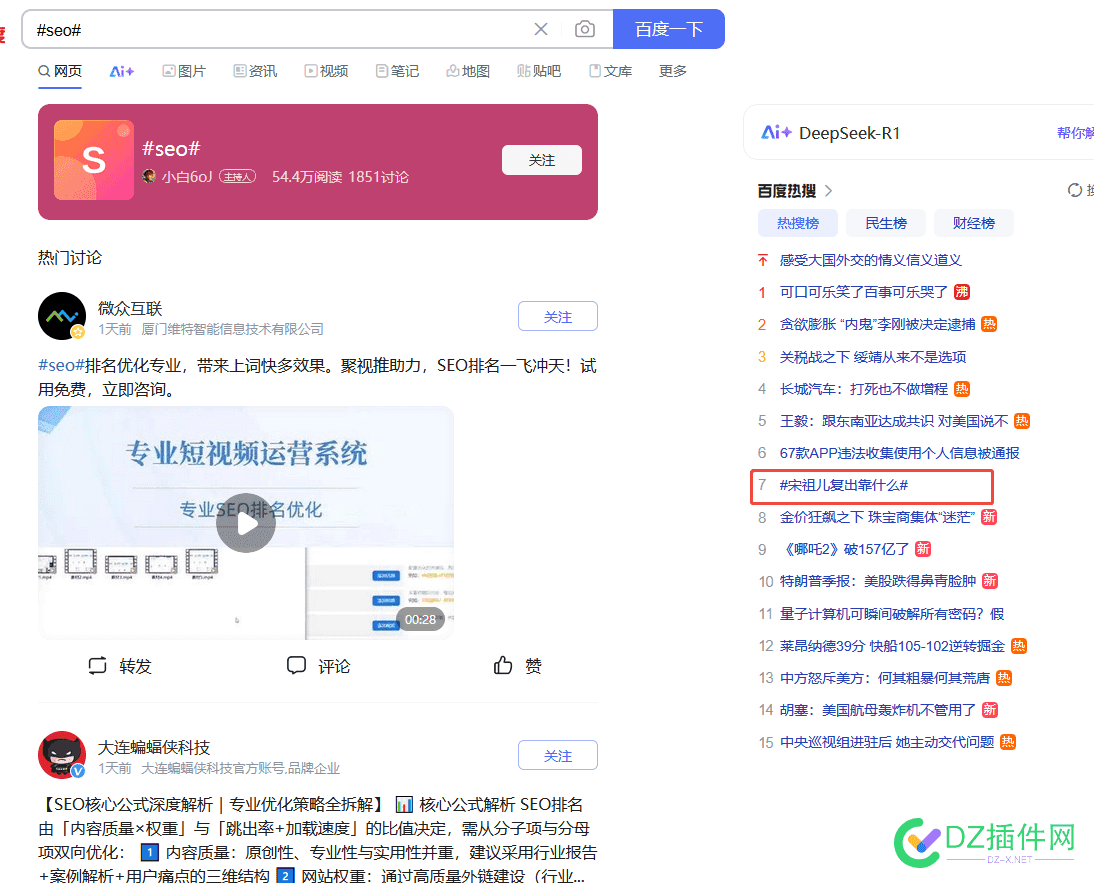The width and height of the screenshot is (1094, 883).
Task: Open 微众互联 avatar icon
Action: click(x=62, y=316)
